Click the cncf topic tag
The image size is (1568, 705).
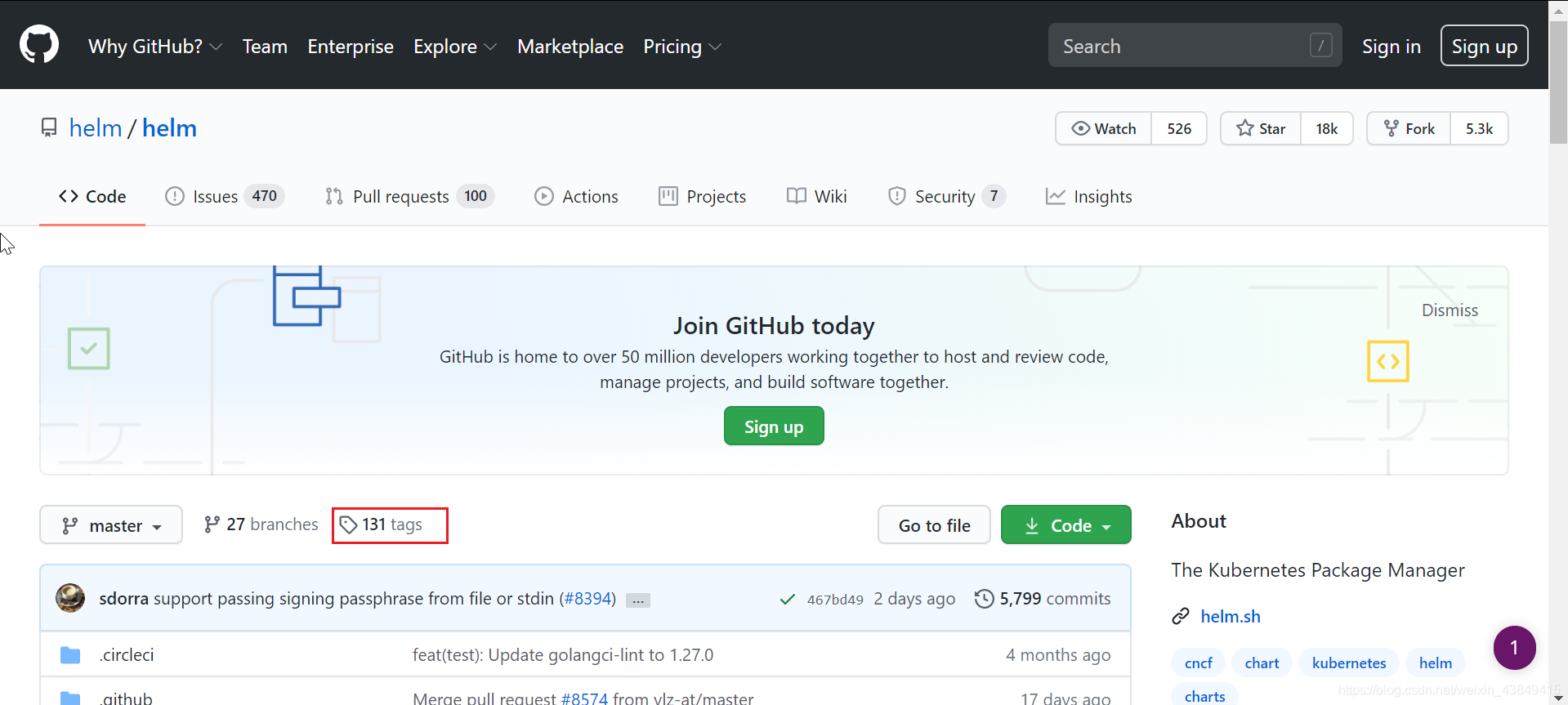(x=1199, y=663)
